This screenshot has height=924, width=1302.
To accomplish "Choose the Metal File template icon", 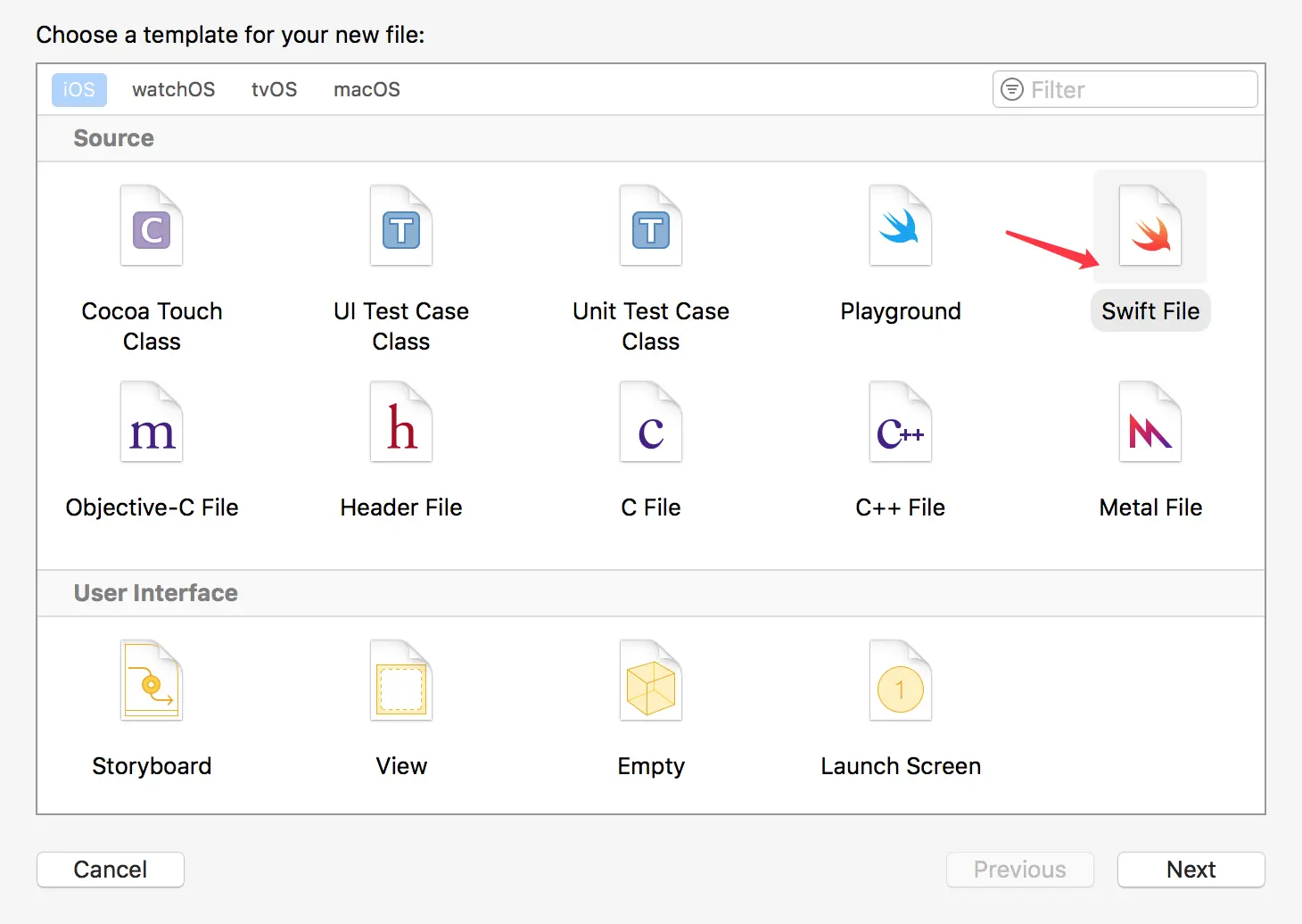I will [1150, 422].
